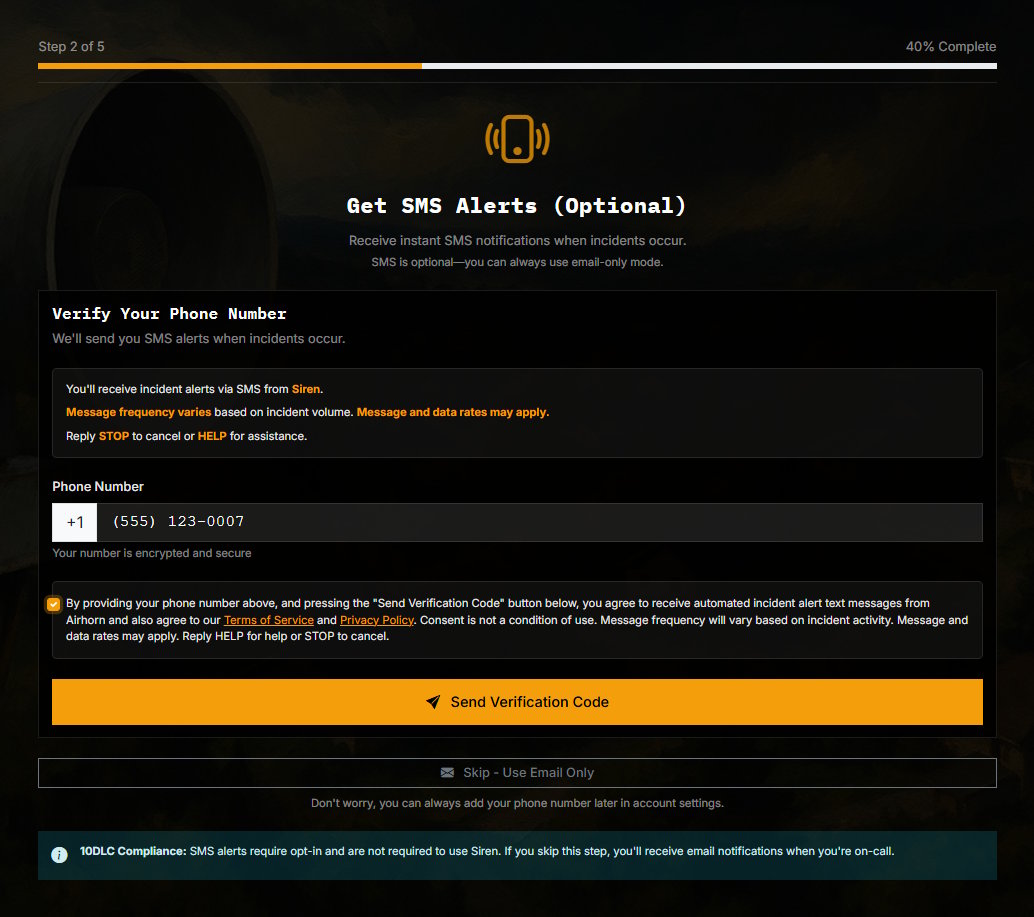Click the white unfilled progress bar portion
This screenshot has height=917, width=1034.
[x=708, y=66]
